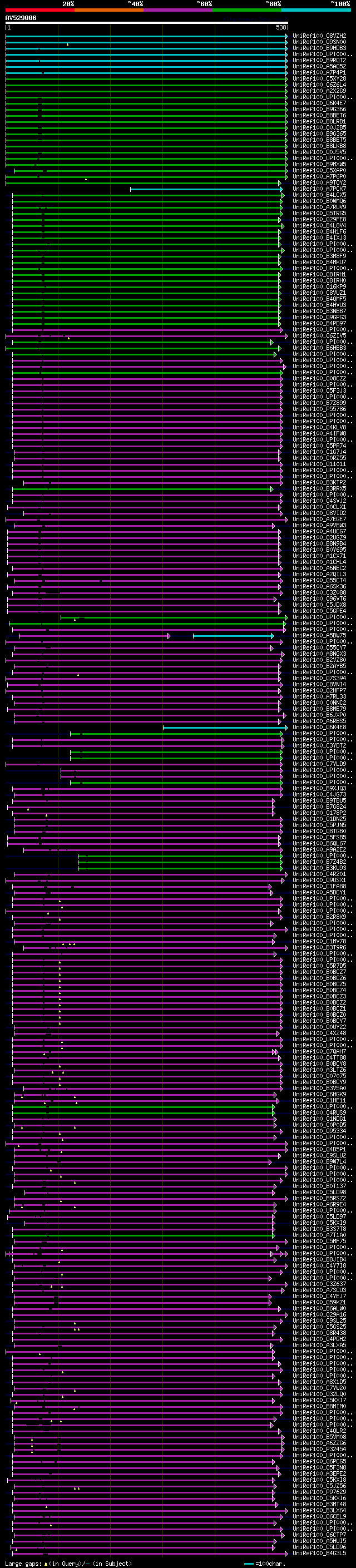Click the purple ~60% identity legend bar
Viewport: 356px width, 1568px height.
pos(179,10)
